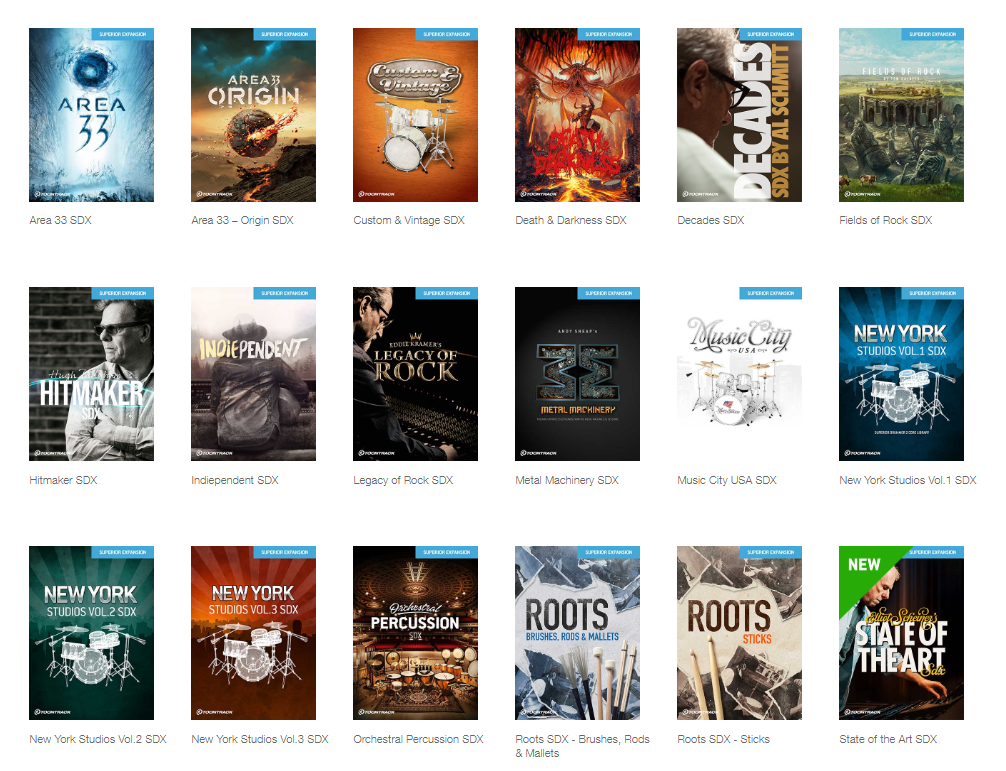This screenshot has width=1006, height=771.
Task: Open the New York Studios Vol.1 cover
Action: tap(901, 374)
